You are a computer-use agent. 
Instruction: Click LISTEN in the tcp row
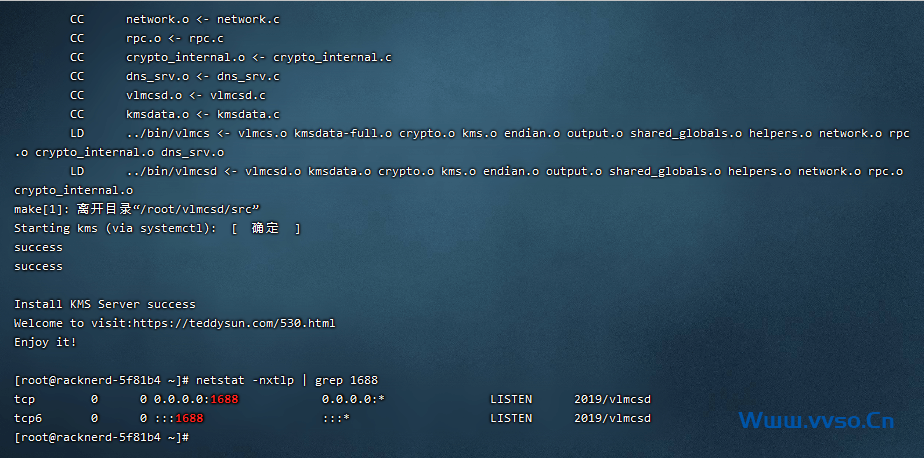tap(510, 399)
